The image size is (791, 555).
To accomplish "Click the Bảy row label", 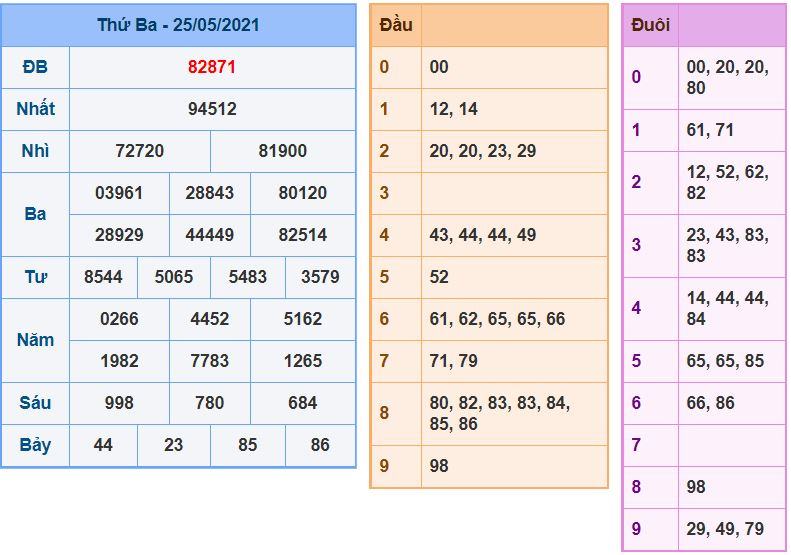I will (35, 445).
